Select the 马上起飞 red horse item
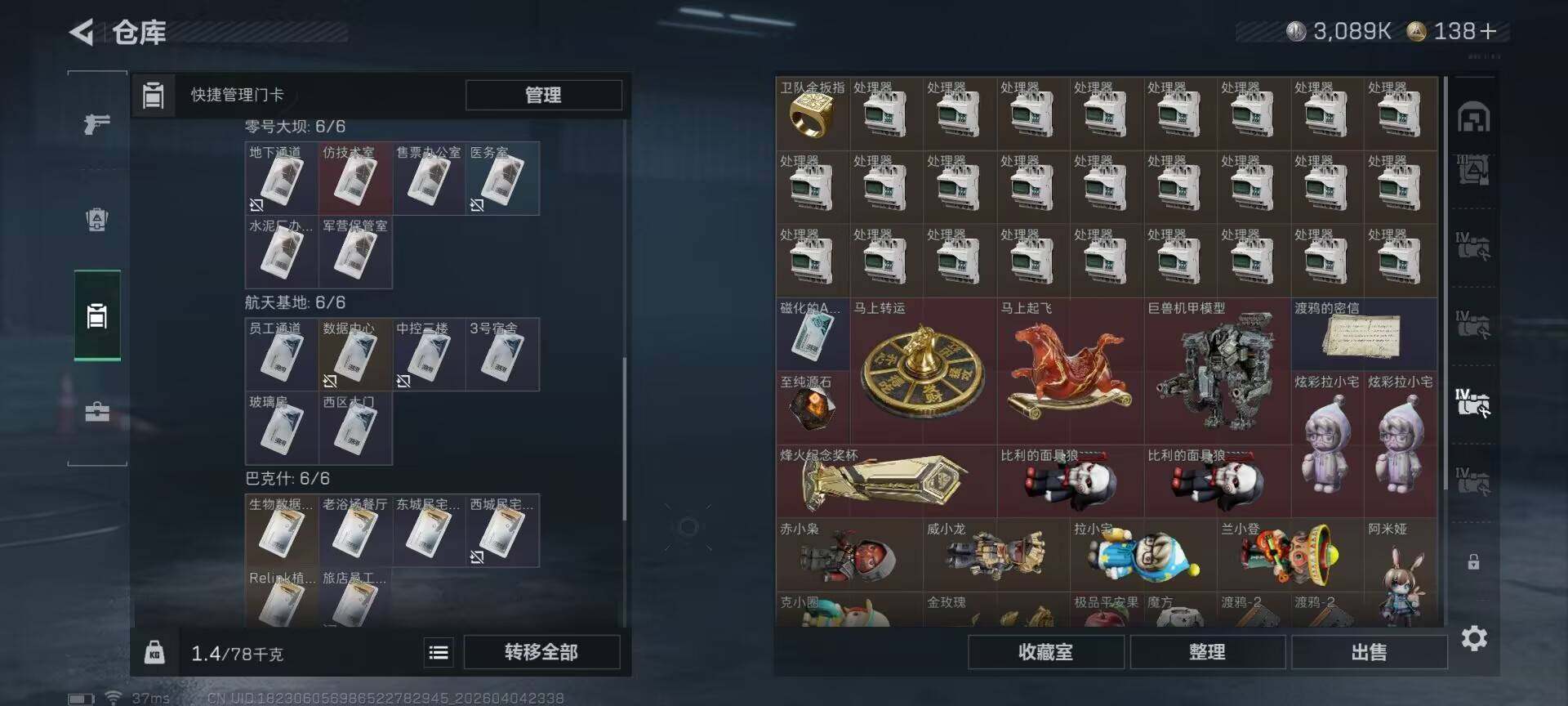 click(x=1070, y=371)
